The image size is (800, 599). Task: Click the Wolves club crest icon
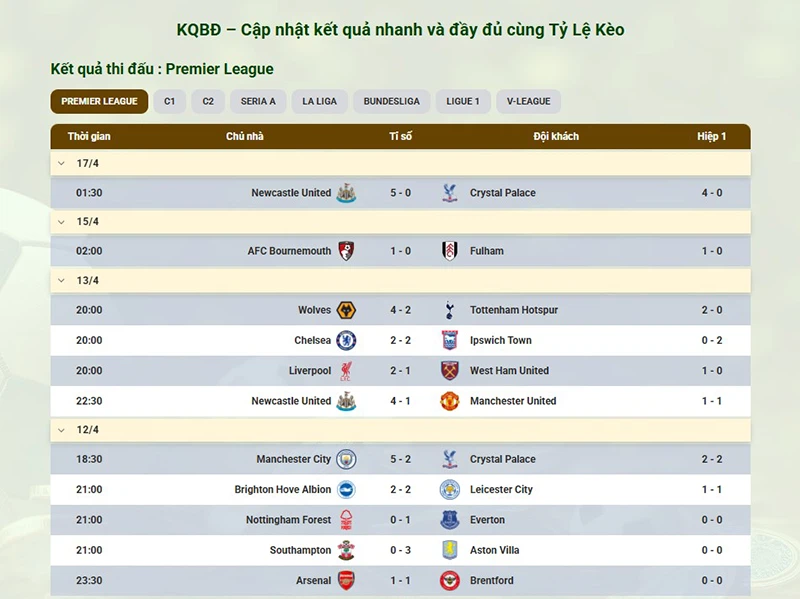coord(346,310)
